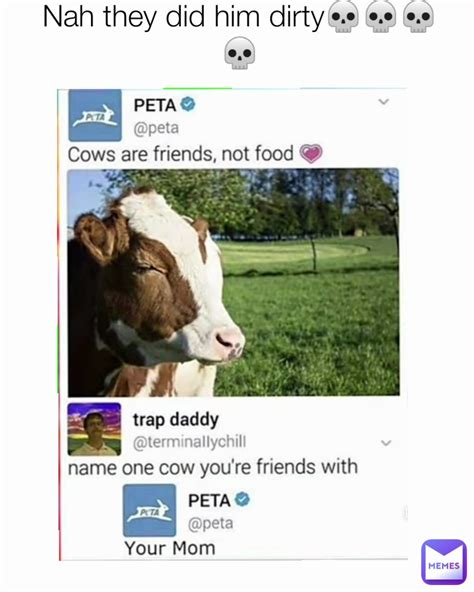Open the cow photo in the tweet
Image resolution: width=474 pixels, height=592 pixels.
(233, 282)
